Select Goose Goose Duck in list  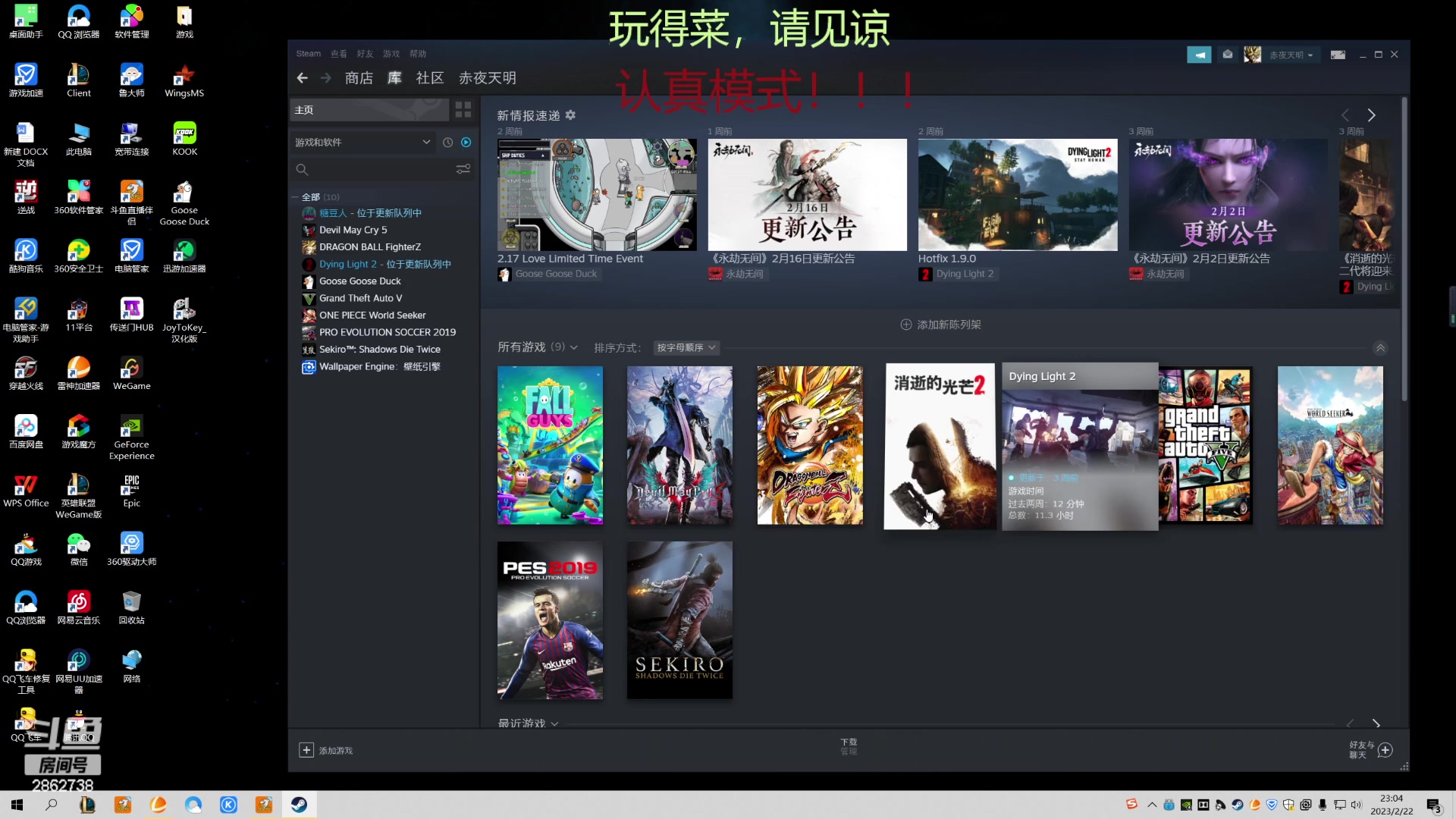click(359, 281)
